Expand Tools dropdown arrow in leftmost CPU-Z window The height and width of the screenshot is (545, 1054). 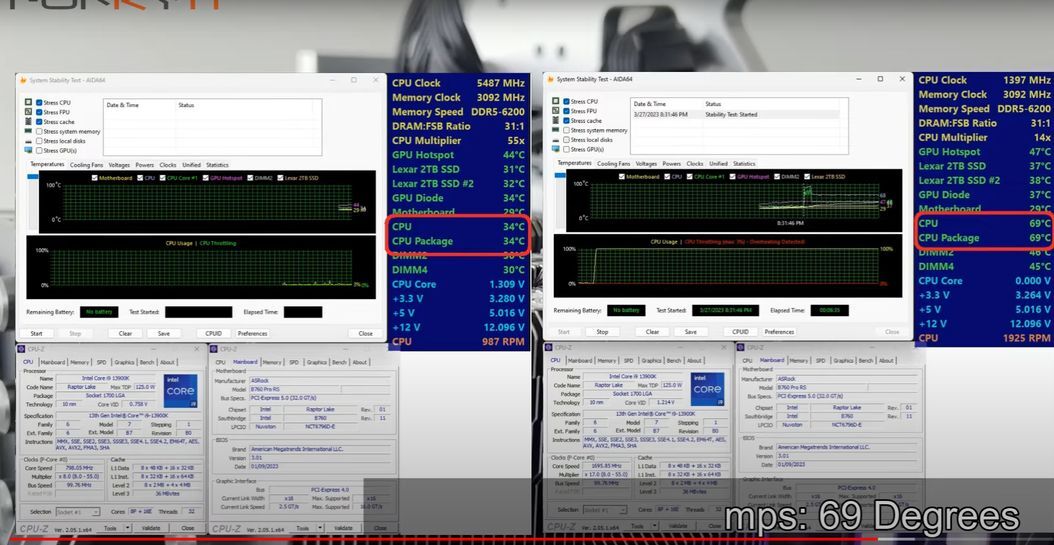coord(125,528)
